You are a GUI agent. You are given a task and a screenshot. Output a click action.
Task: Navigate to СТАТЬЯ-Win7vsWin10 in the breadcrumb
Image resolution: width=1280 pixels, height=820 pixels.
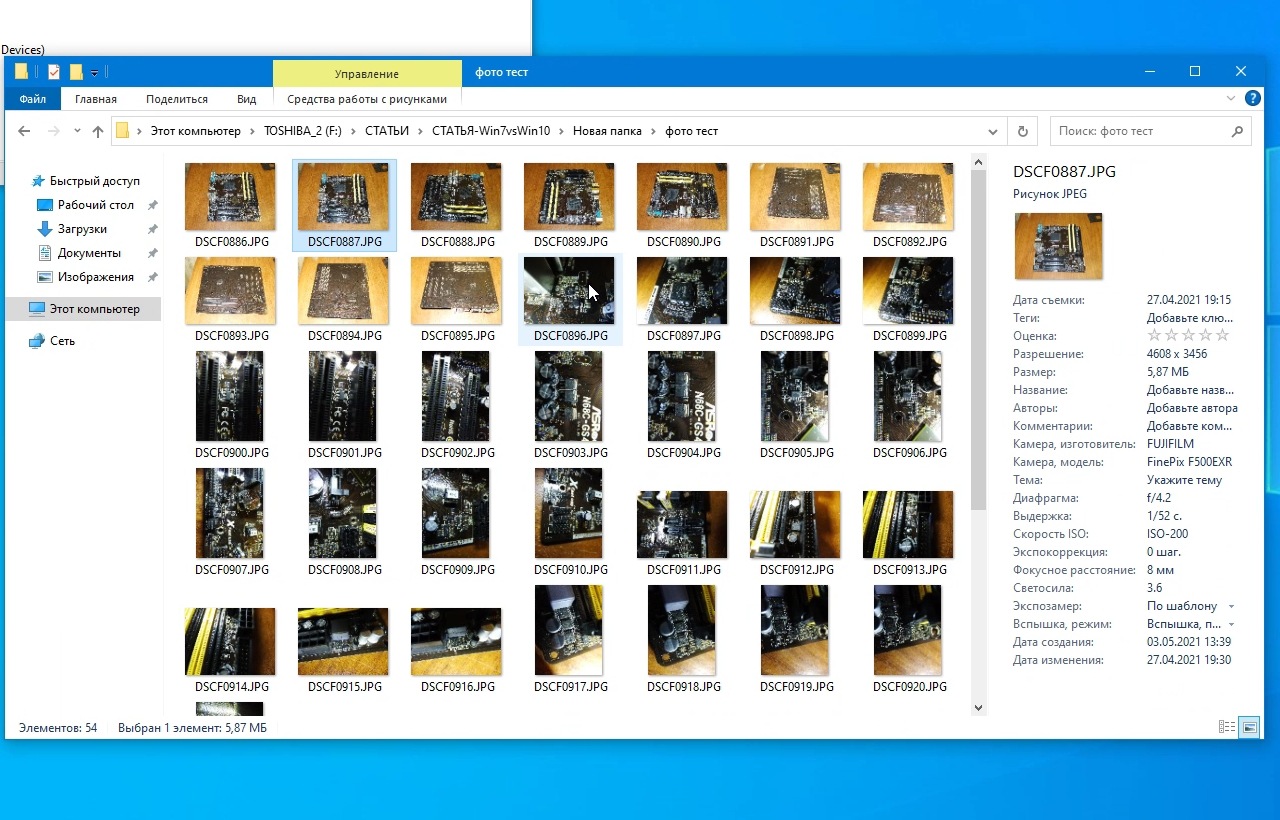pos(491,131)
